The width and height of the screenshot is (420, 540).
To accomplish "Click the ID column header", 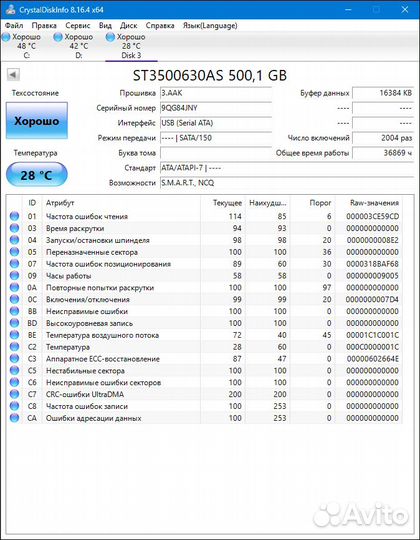I will point(32,203).
